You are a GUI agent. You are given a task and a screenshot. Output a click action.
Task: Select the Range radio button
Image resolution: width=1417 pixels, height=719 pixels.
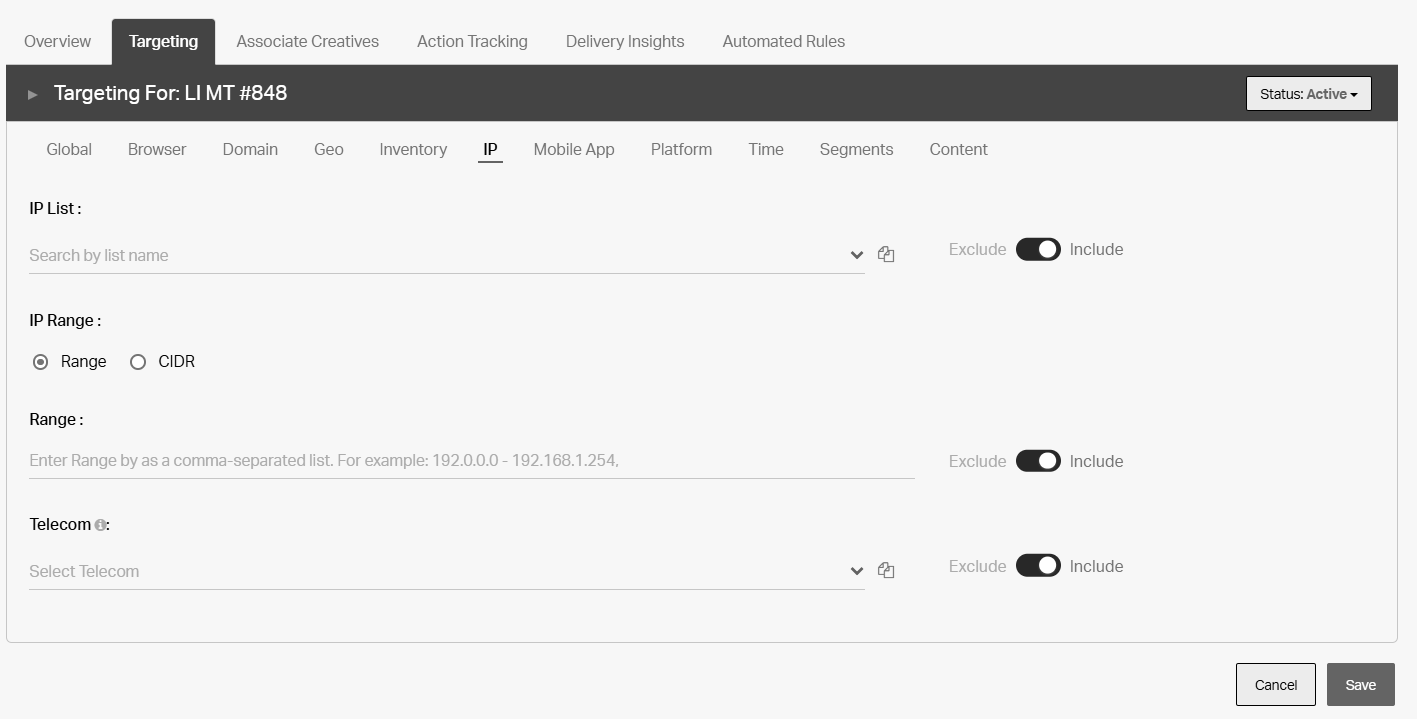(x=41, y=362)
